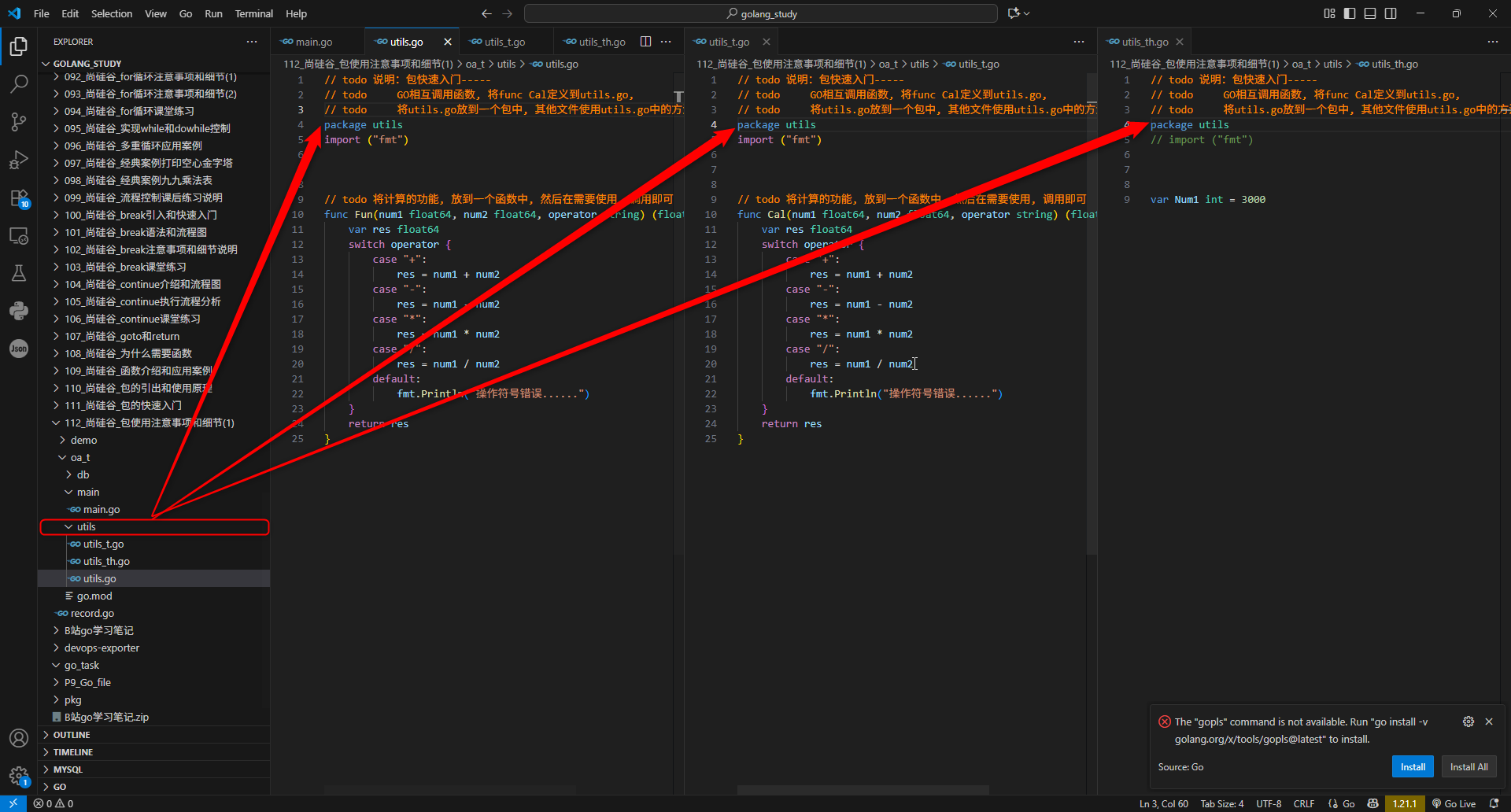
Task: Open the Json extension view
Action: (x=19, y=349)
